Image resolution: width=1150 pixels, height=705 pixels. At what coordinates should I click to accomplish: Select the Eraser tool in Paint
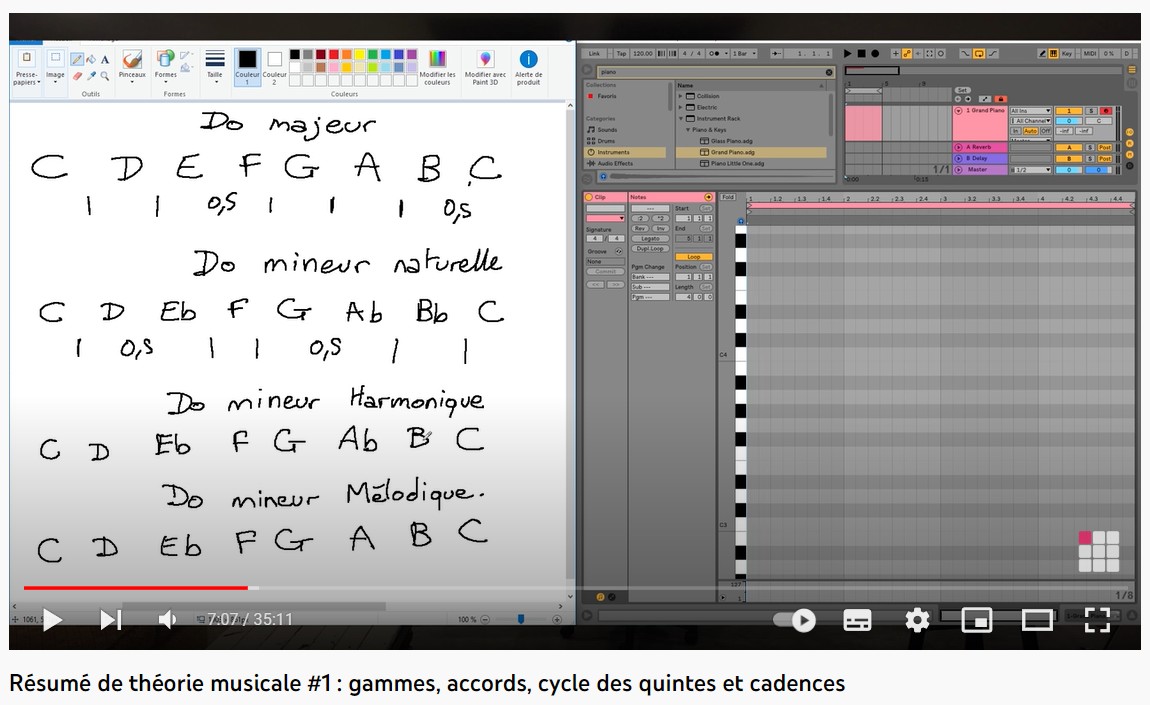[76, 76]
